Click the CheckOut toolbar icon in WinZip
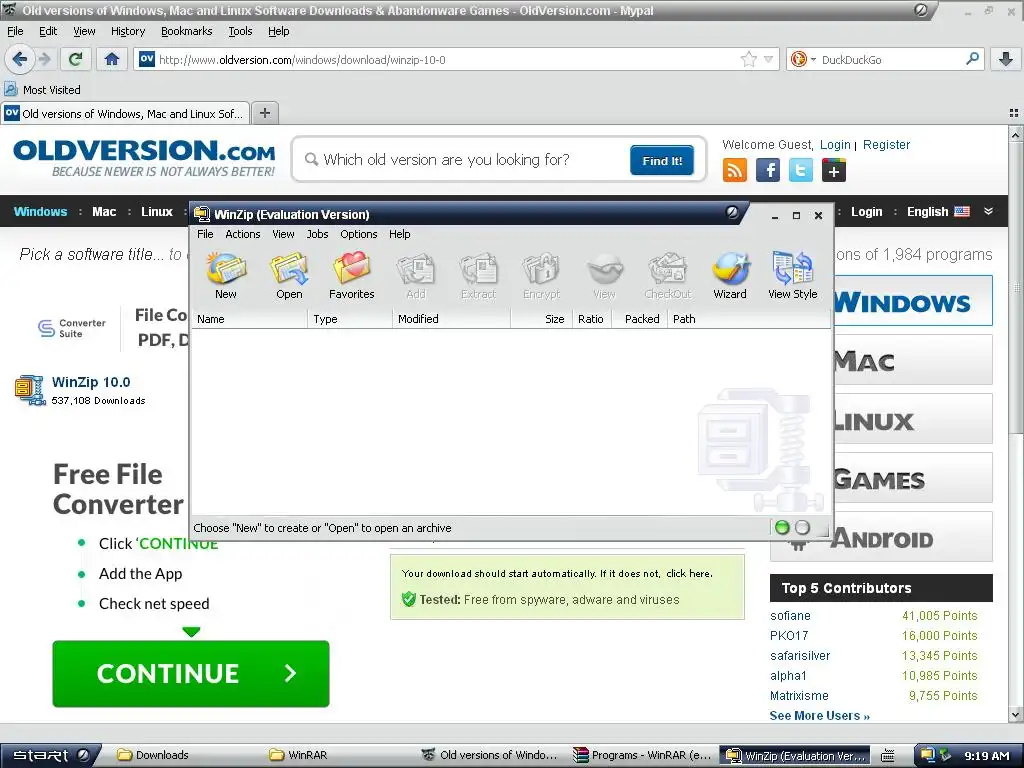This screenshot has width=1024, height=768. coord(667,276)
